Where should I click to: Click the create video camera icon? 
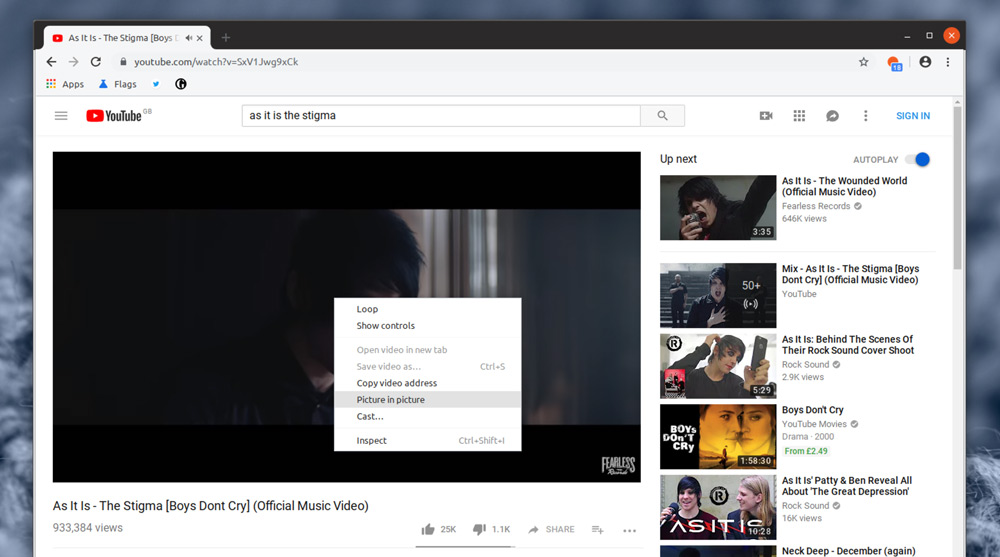[766, 116]
